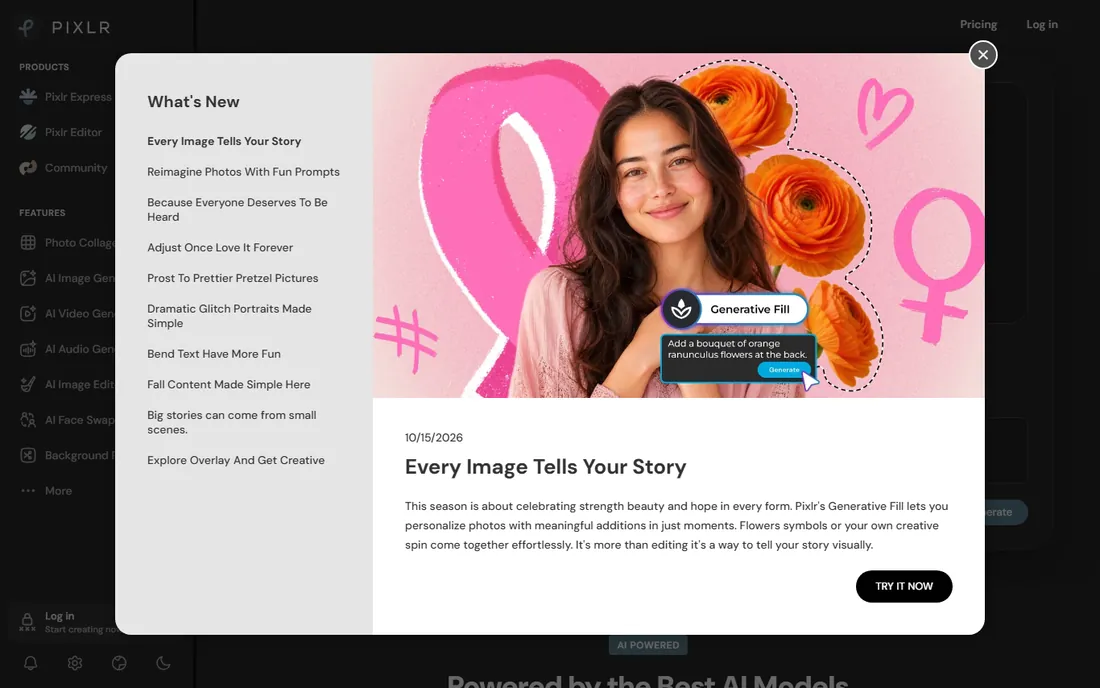
Task: Click the What's New heading
Action: click(x=194, y=102)
